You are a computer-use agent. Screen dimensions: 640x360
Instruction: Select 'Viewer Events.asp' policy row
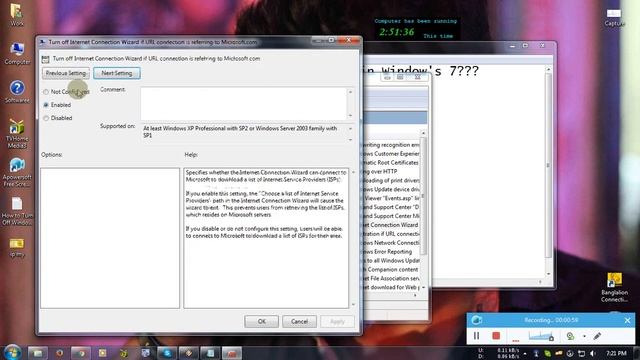click(x=391, y=198)
